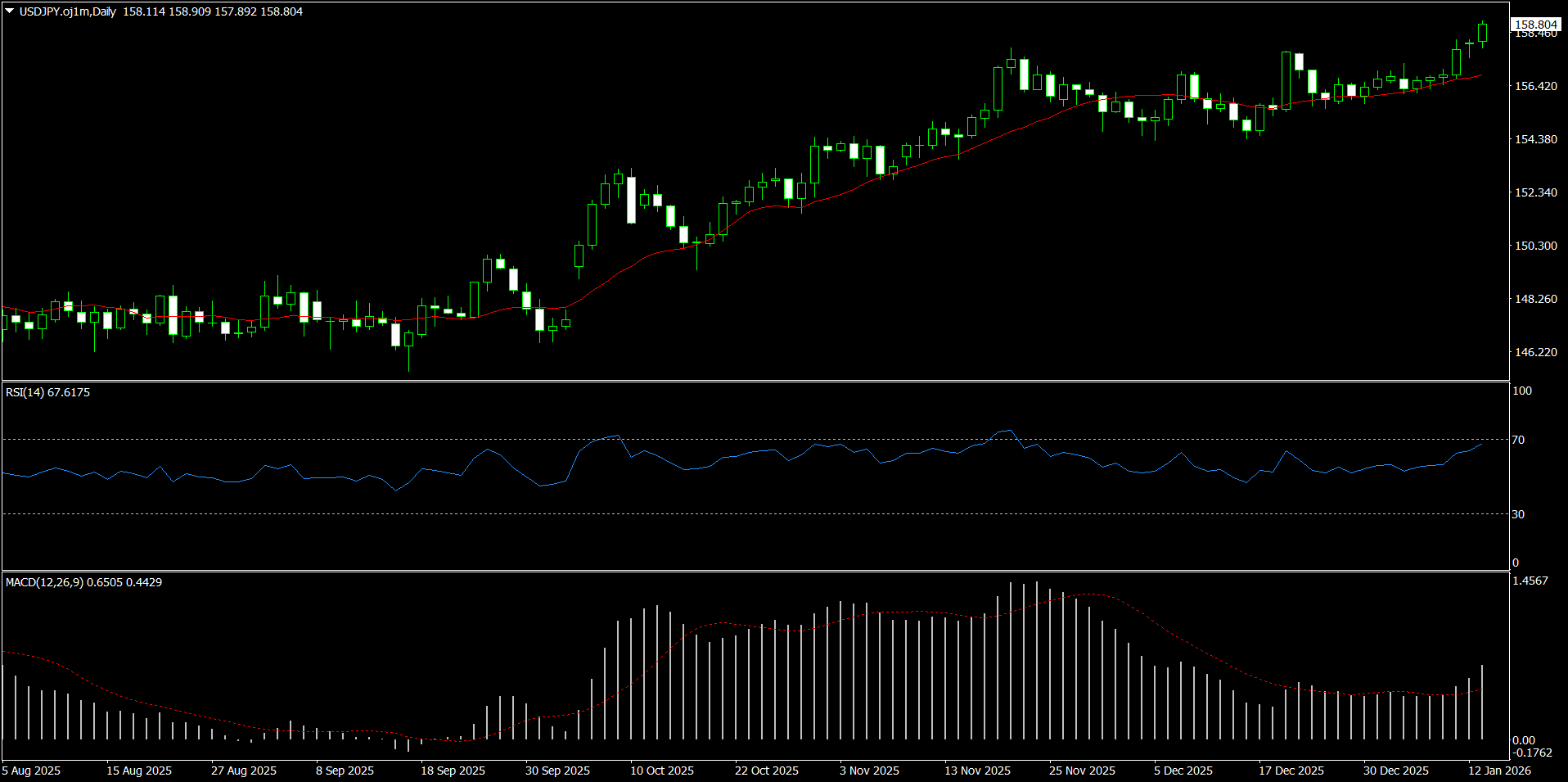Select the OHLC values 158.114 158.909 157.892 158.804
This screenshot has width=1568, height=782.
[x=213, y=11]
